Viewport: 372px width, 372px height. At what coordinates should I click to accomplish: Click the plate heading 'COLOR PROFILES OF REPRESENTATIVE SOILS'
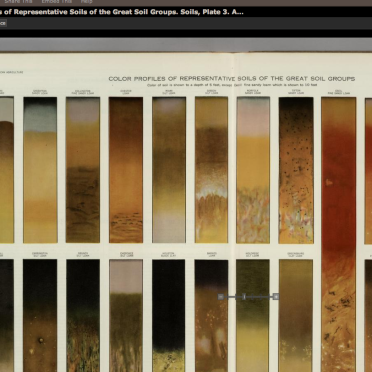[x=182, y=79]
